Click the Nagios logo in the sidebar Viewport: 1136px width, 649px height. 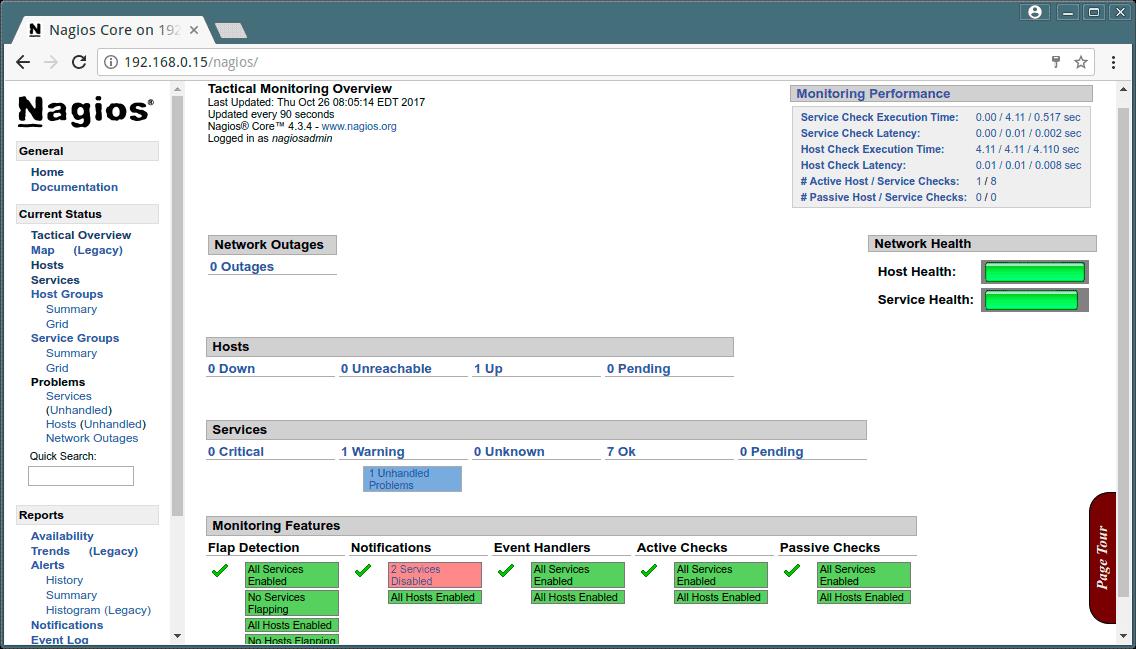(84, 110)
